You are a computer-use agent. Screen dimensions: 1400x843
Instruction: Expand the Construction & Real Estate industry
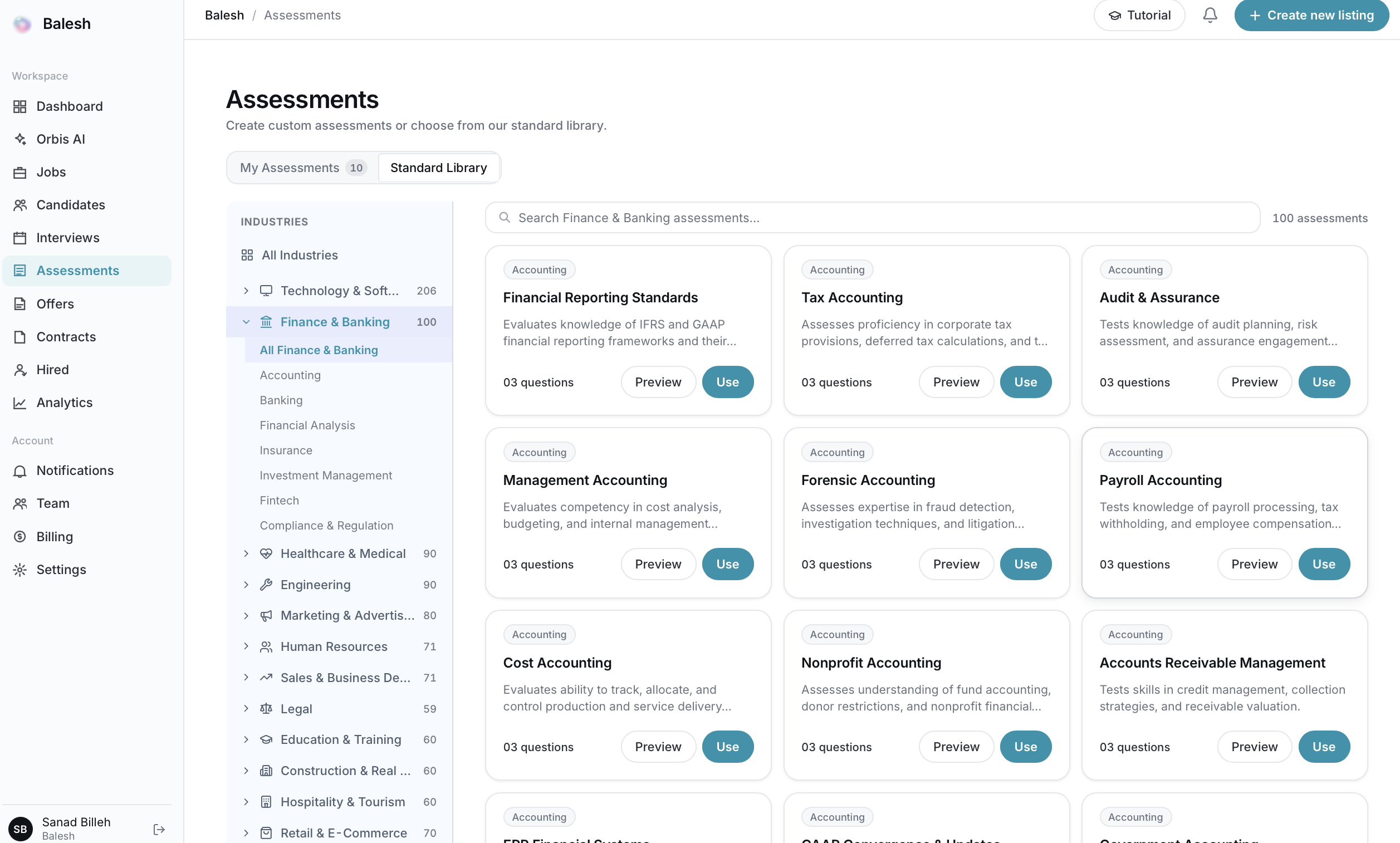[x=246, y=771]
